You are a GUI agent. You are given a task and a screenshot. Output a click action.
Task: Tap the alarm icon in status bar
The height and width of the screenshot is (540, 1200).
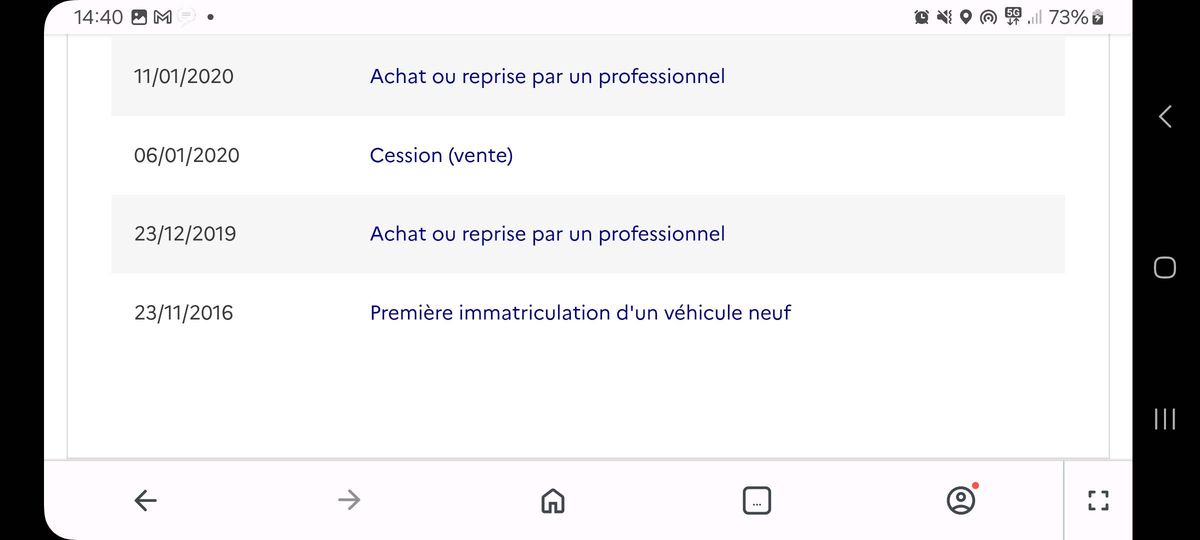point(921,17)
